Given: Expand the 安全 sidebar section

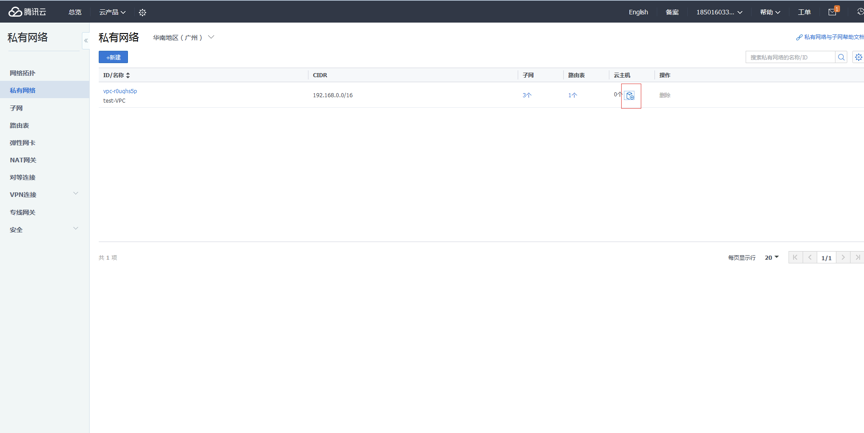Looking at the screenshot, I should pos(75,229).
